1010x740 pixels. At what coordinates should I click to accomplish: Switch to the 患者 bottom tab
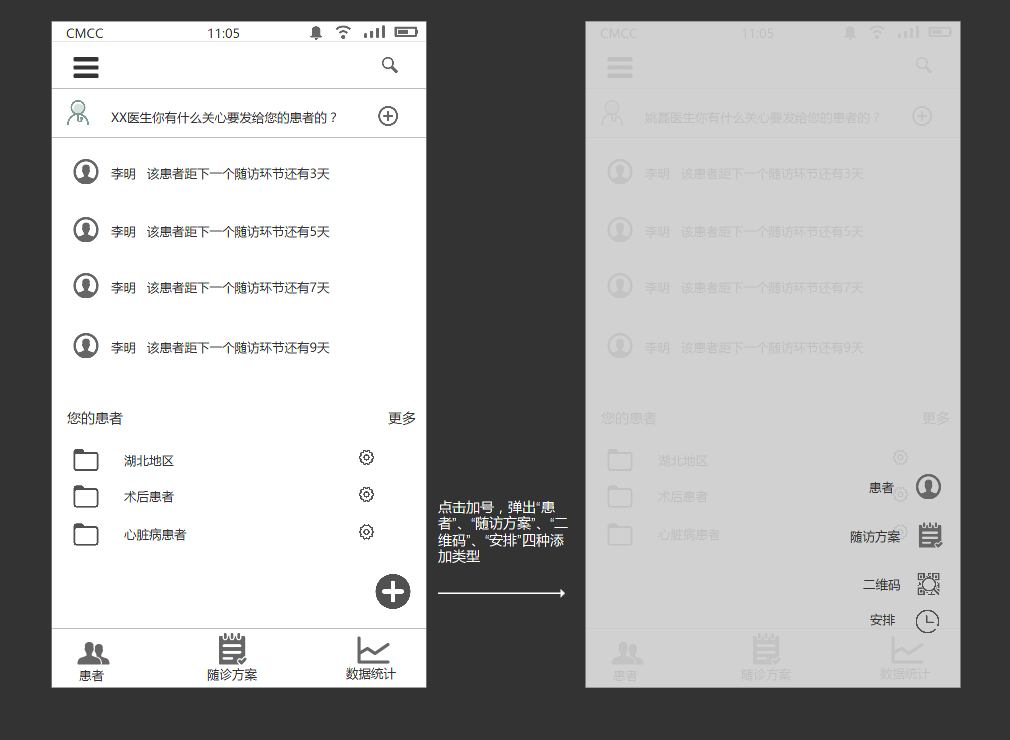[x=92, y=661]
